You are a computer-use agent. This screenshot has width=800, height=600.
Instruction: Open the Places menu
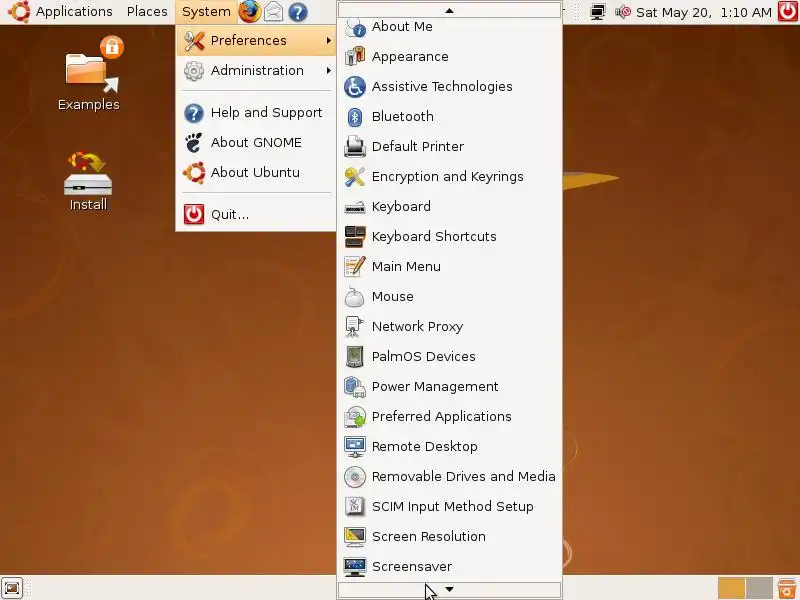click(x=147, y=11)
